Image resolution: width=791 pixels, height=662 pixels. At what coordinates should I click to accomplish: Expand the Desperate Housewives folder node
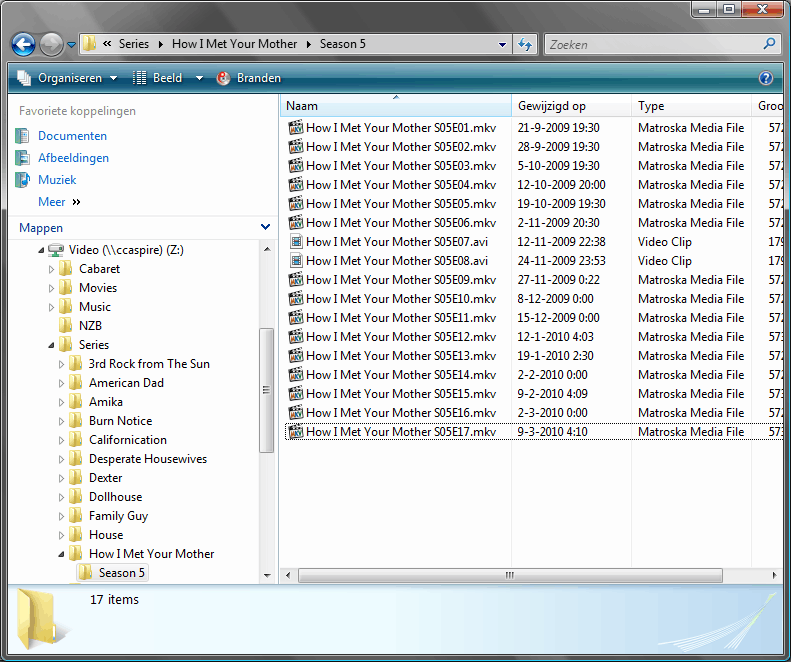tap(61, 460)
